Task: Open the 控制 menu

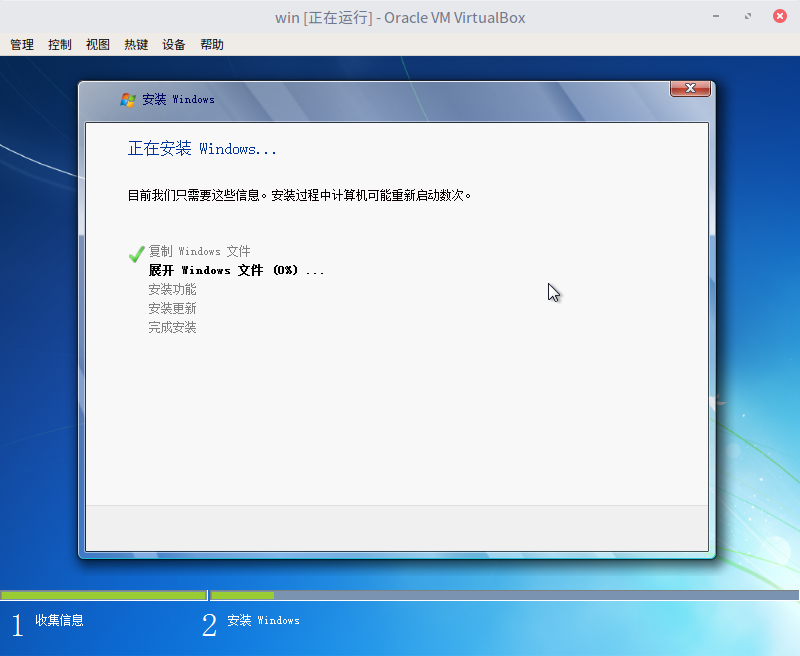Action: pyautogui.click(x=60, y=45)
